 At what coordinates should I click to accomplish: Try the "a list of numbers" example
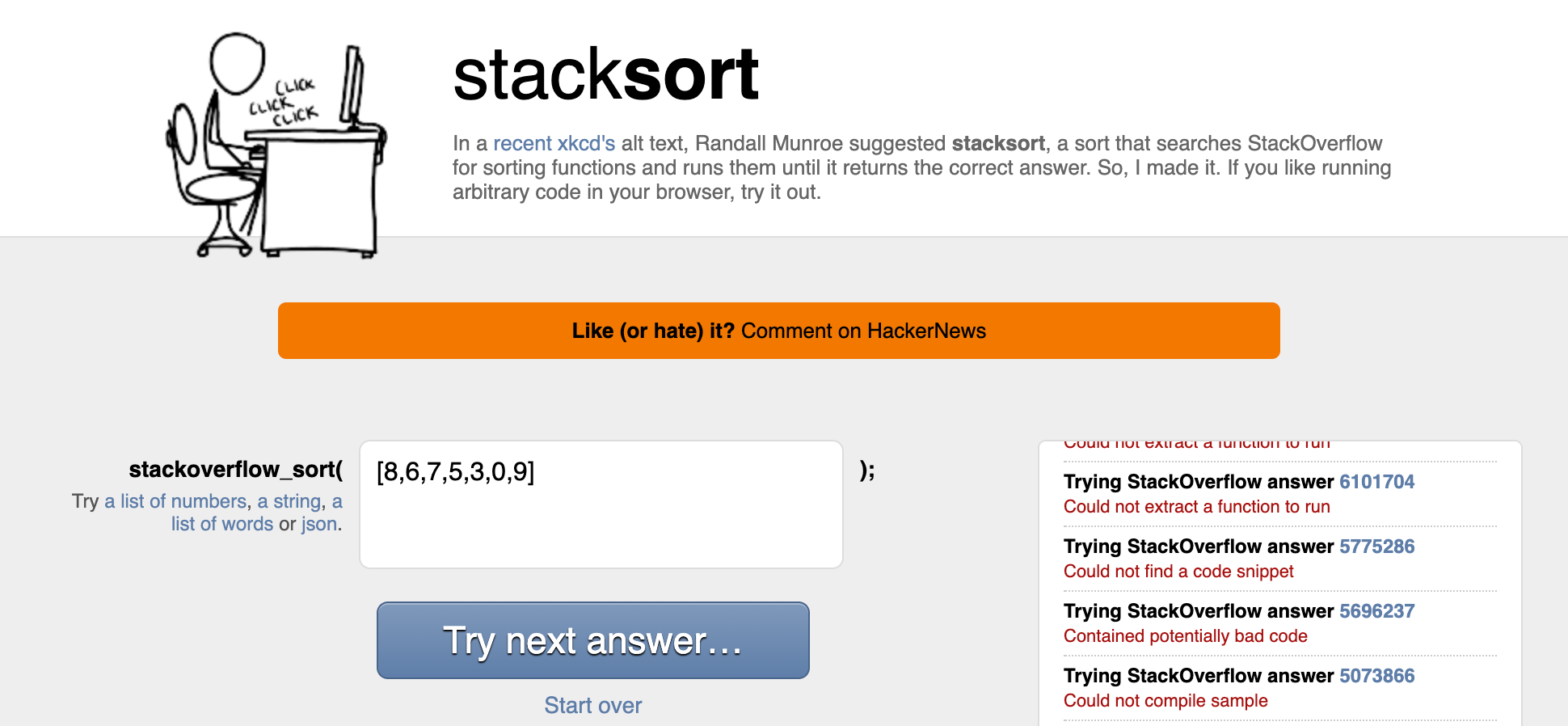point(175,501)
